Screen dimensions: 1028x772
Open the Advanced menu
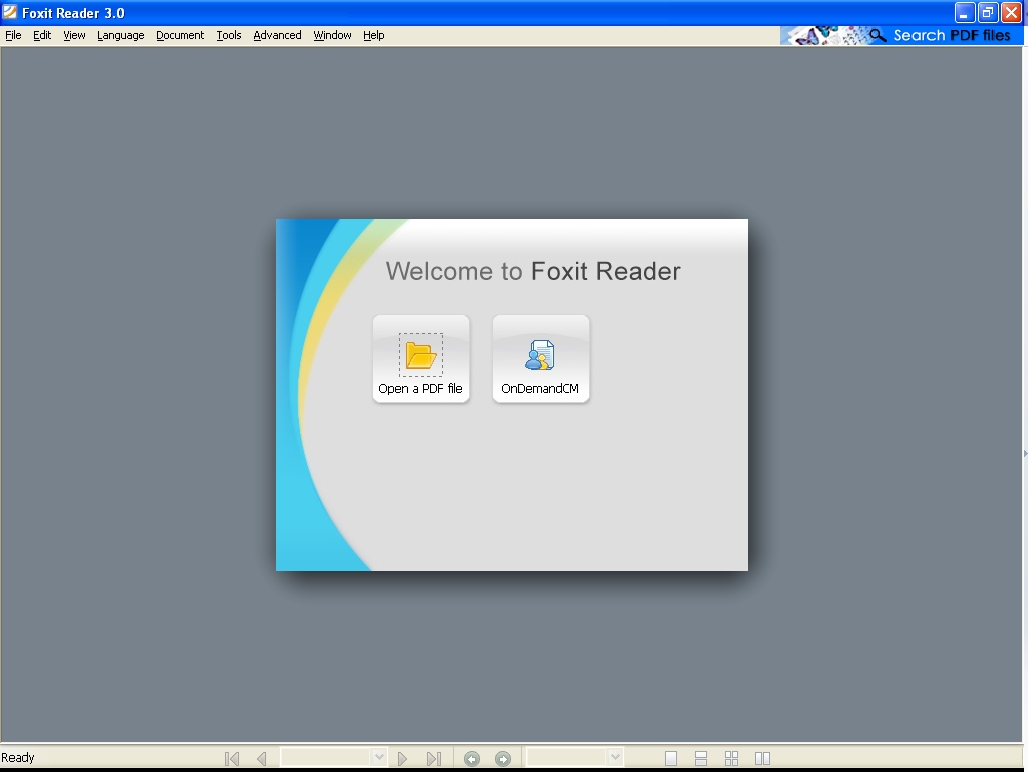pyautogui.click(x=277, y=35)
